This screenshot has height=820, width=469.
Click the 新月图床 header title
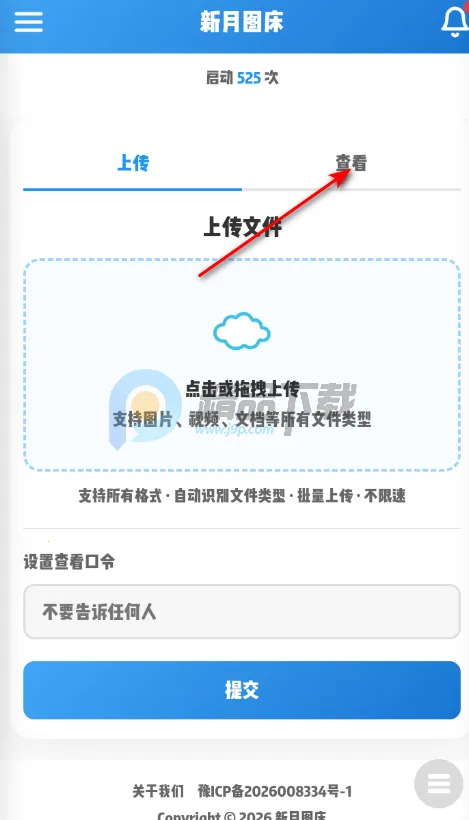coord(242,22)
